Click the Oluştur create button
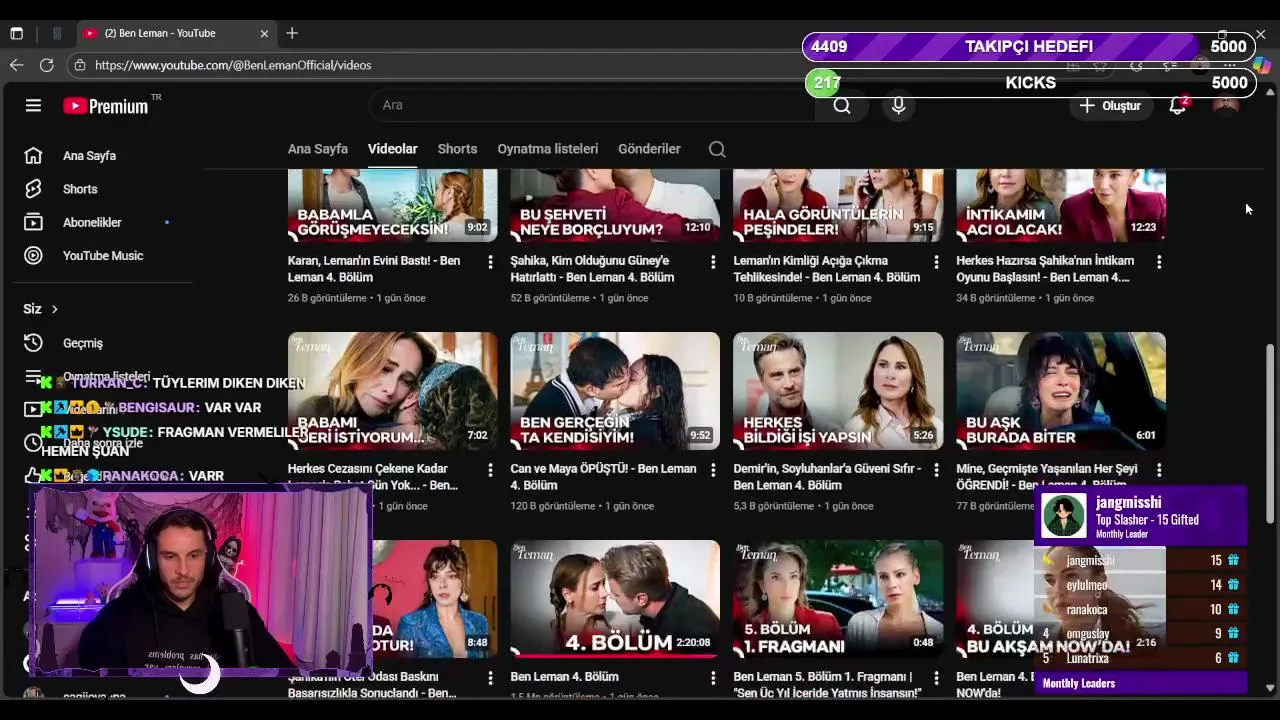1280x720 pixels. [x=1110, y=105]
